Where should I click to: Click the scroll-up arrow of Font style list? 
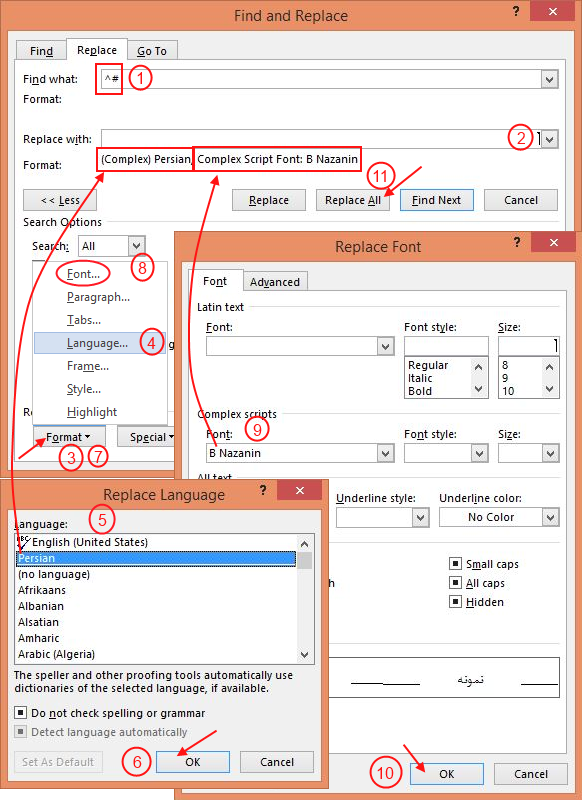point(478,366)
